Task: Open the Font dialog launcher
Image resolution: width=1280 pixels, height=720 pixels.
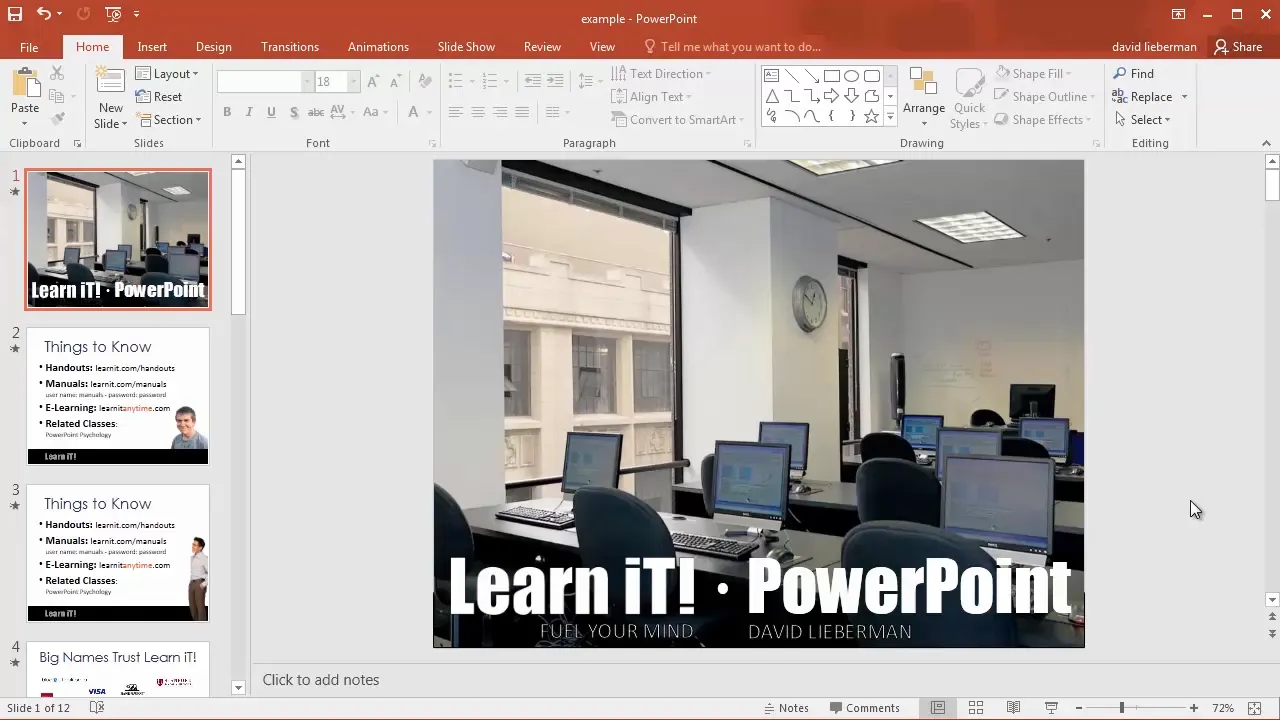Action: 433,144
